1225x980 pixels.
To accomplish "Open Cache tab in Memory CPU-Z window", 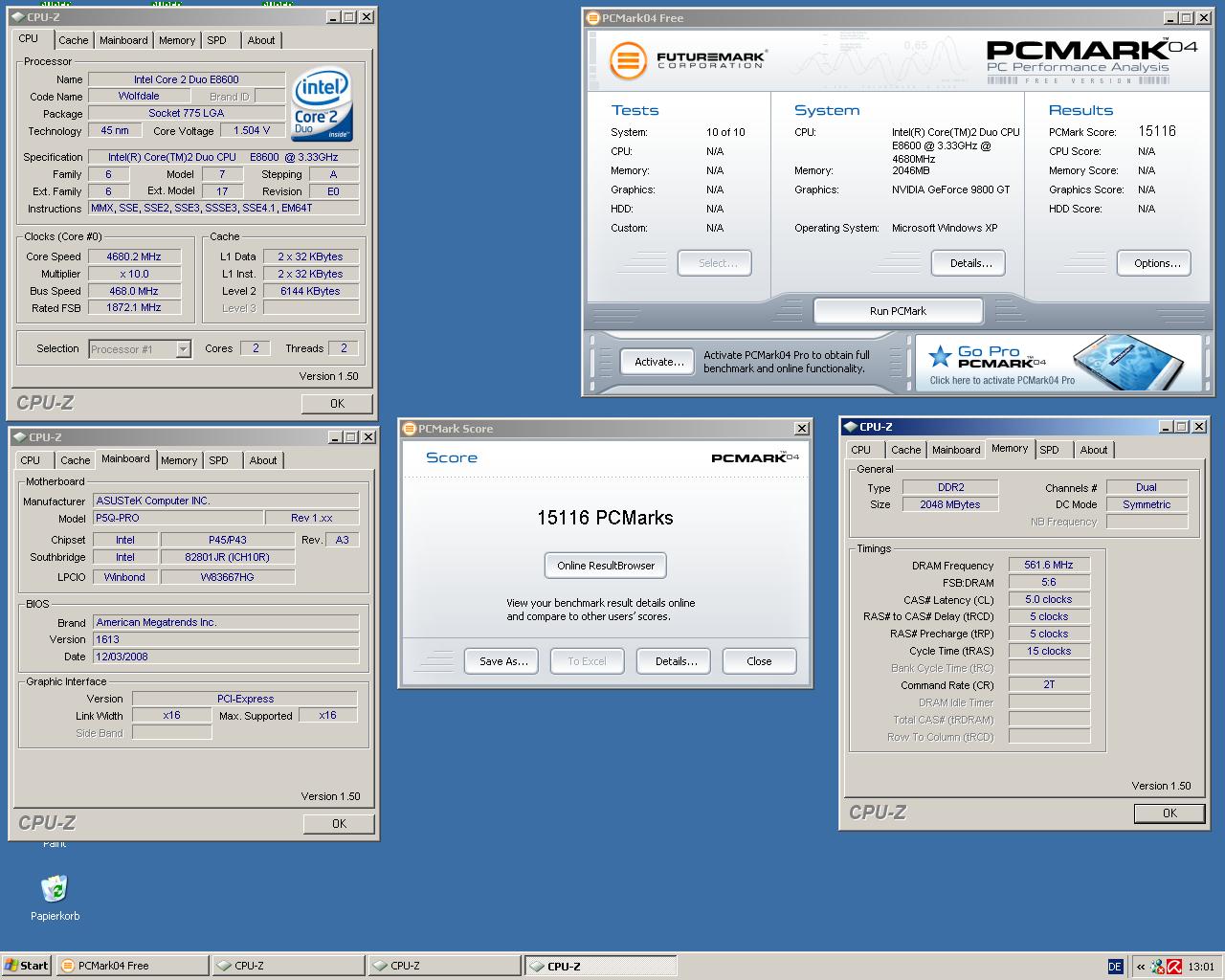I will (x=905, y=450).
